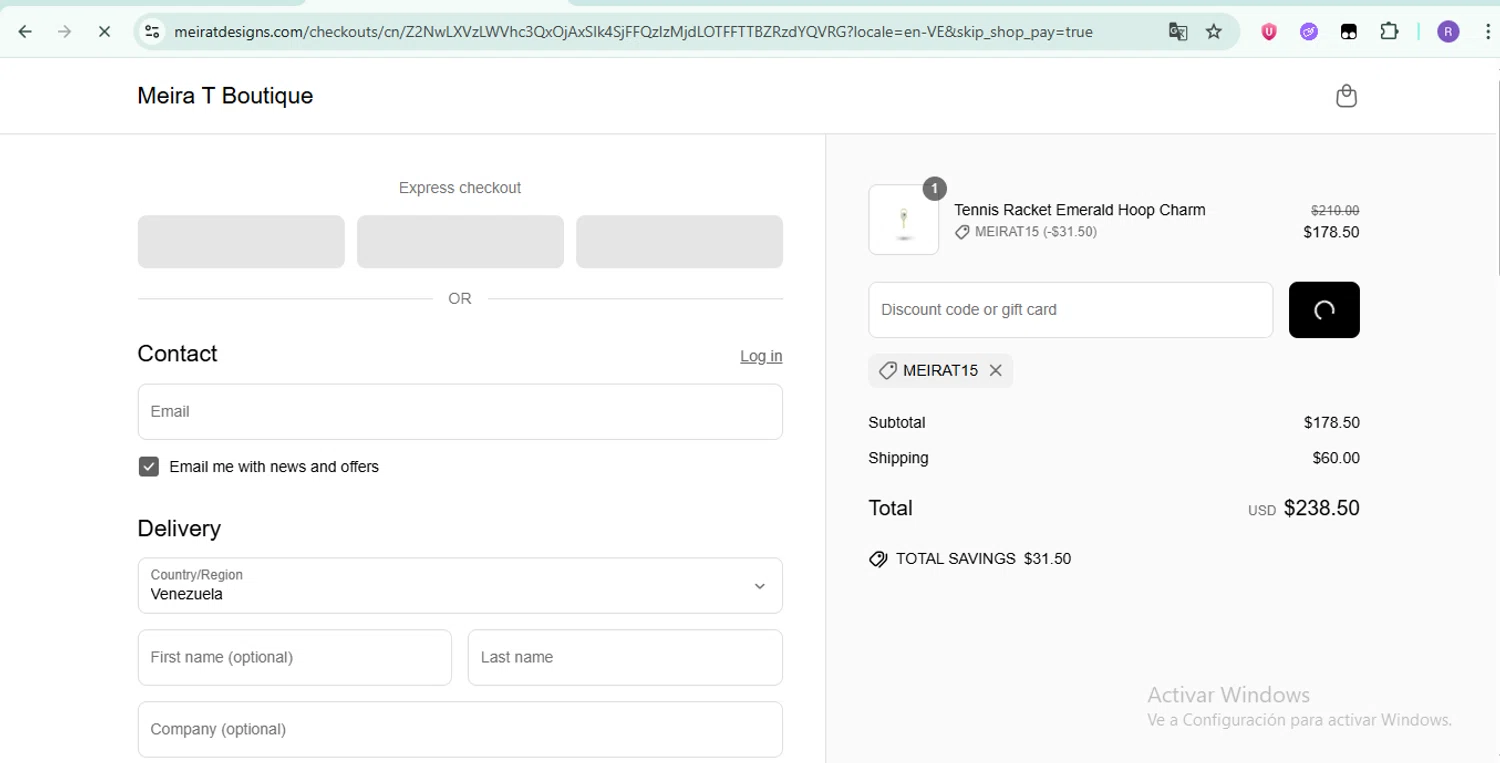1500x763 pixels.
Task: Click the browser forward arrow
Action: tap(65, 32)
